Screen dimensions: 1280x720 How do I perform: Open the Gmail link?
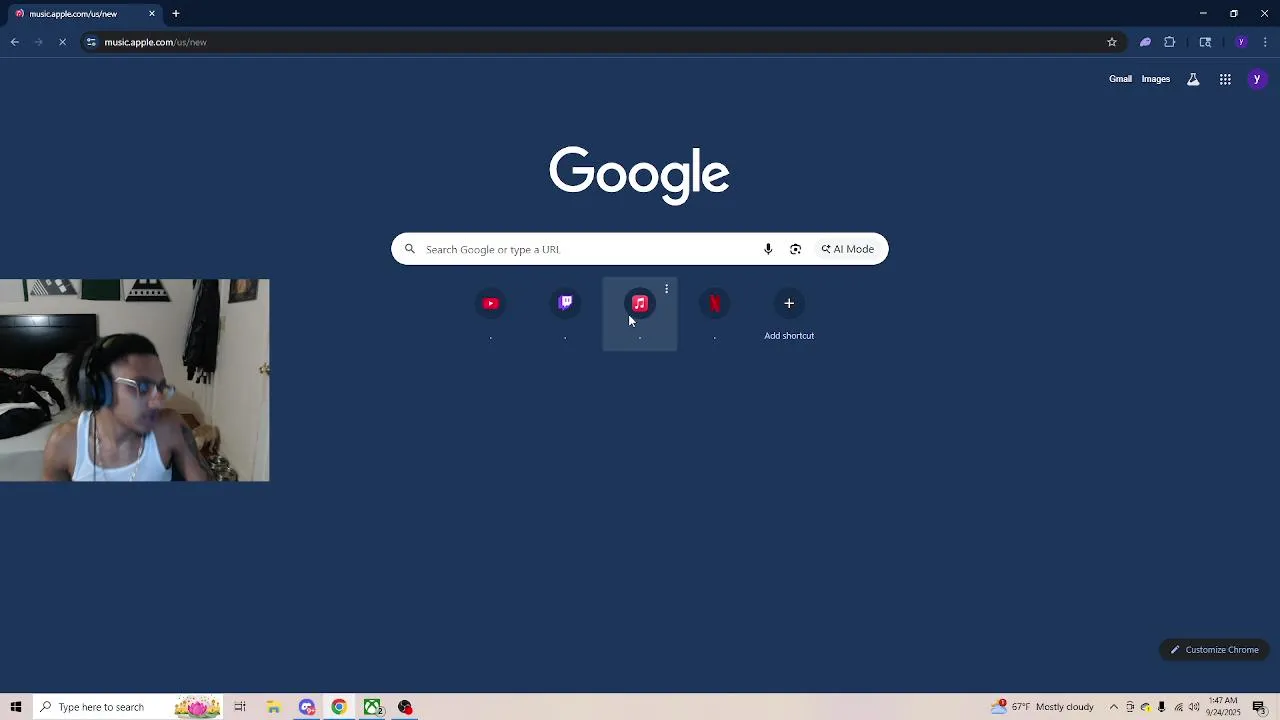coord(1120,79)
